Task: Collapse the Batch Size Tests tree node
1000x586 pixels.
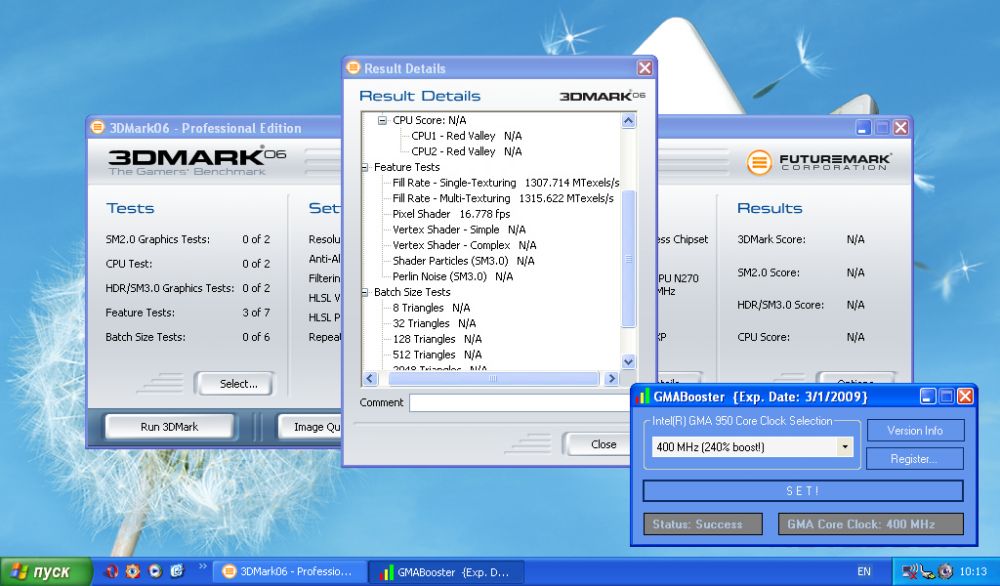Action: tap(365, 292)
